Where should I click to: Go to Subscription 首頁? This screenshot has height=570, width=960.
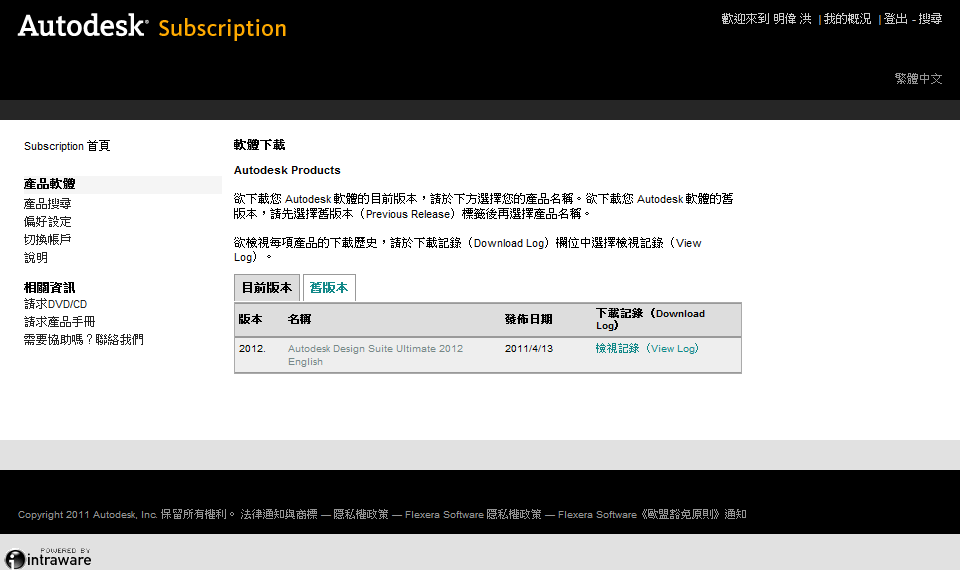67,146
